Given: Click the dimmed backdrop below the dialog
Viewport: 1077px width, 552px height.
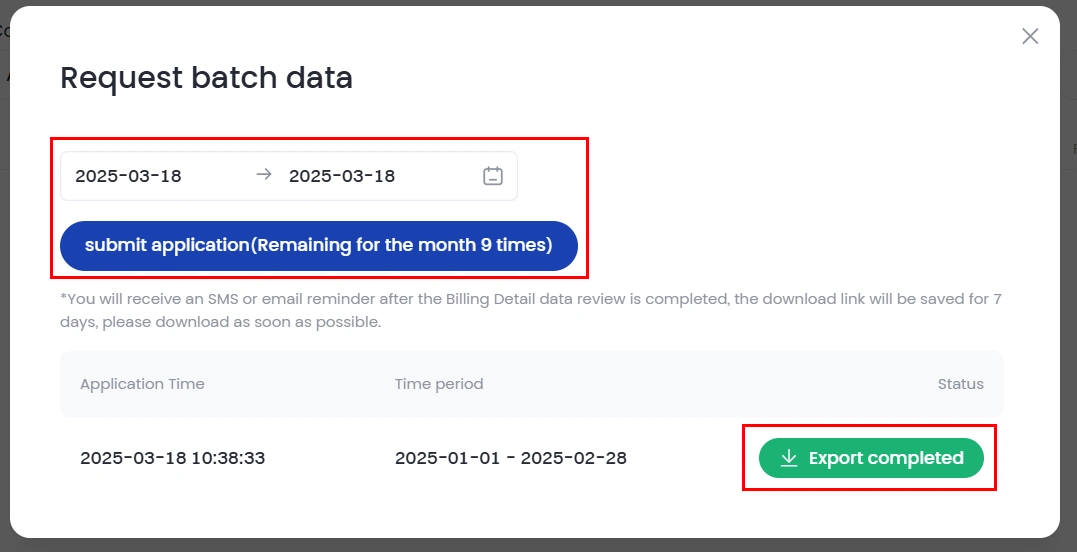Looking at the screenshot, I should pyautogui.click(x=538, y=546).
